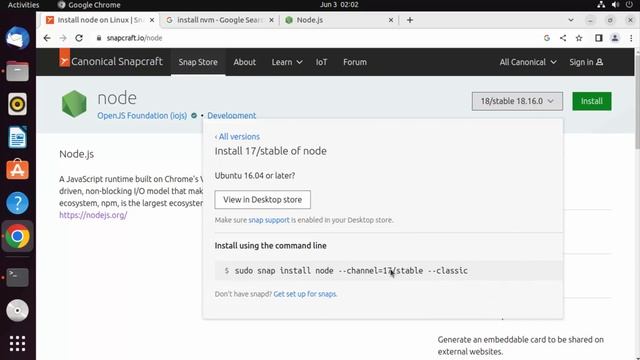This screenshot has height=360, width=640.
Task: Click the browser reload icon
Action: (x=79, y=38)
